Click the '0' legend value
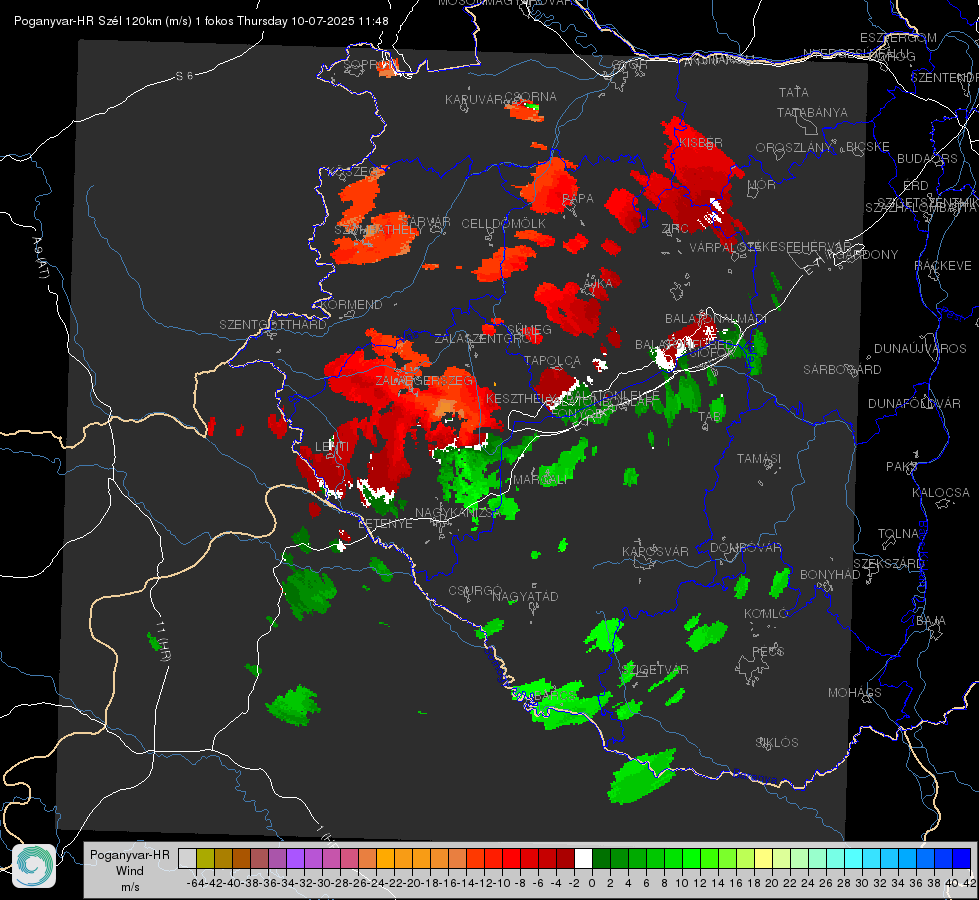This screenshot has height=900, width=979. coord(592,883)
